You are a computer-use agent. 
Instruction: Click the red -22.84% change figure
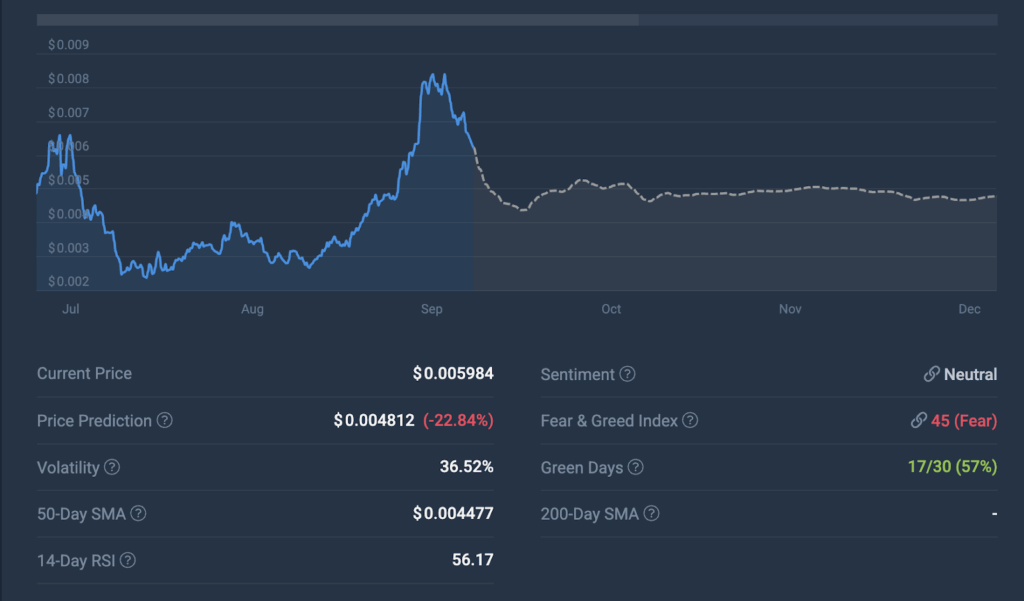tap(458, 421)
